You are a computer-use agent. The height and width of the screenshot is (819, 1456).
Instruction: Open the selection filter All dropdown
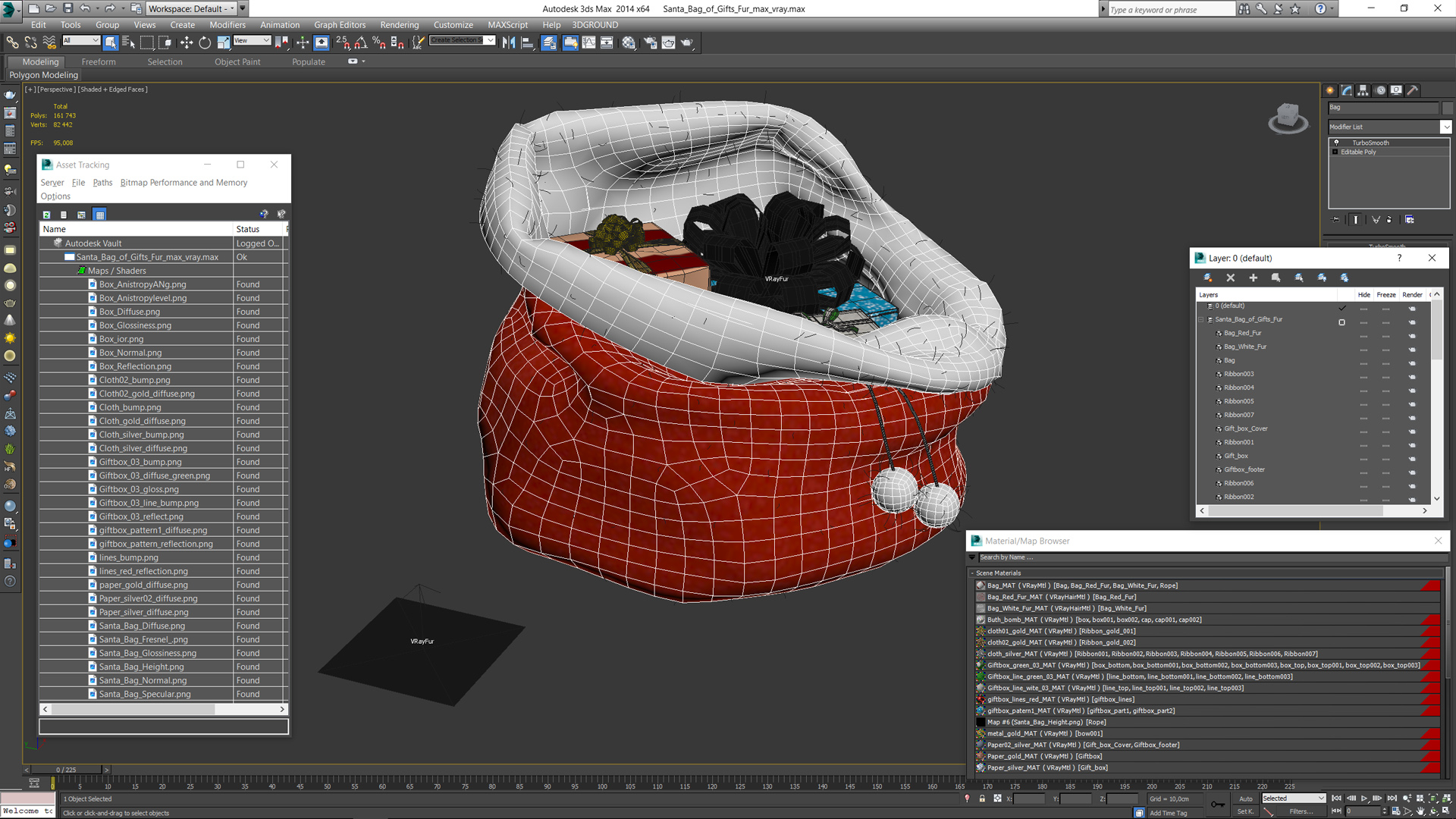[x=81, y=40]
